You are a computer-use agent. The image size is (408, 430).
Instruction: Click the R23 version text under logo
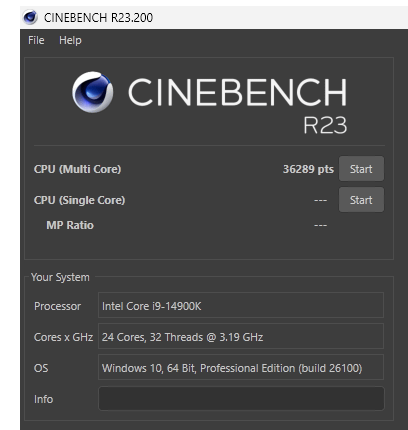pos(325,126)
